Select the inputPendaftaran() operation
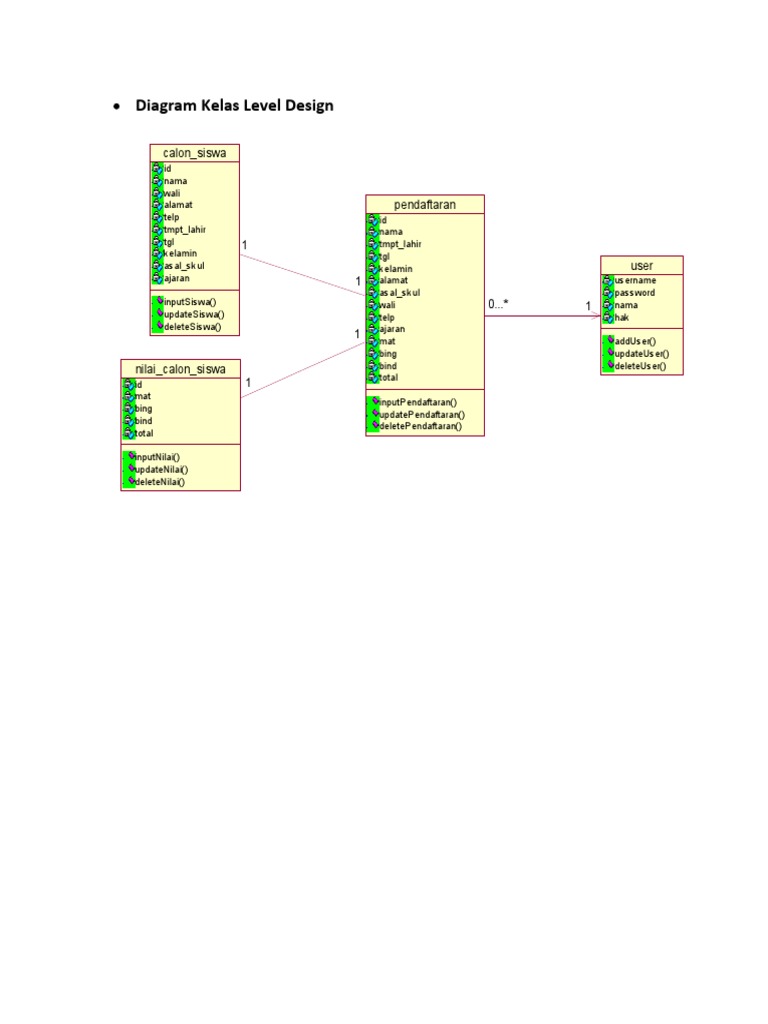Image resolution: width=768 pixels, height=1024 pixels. tap(418, 403)
